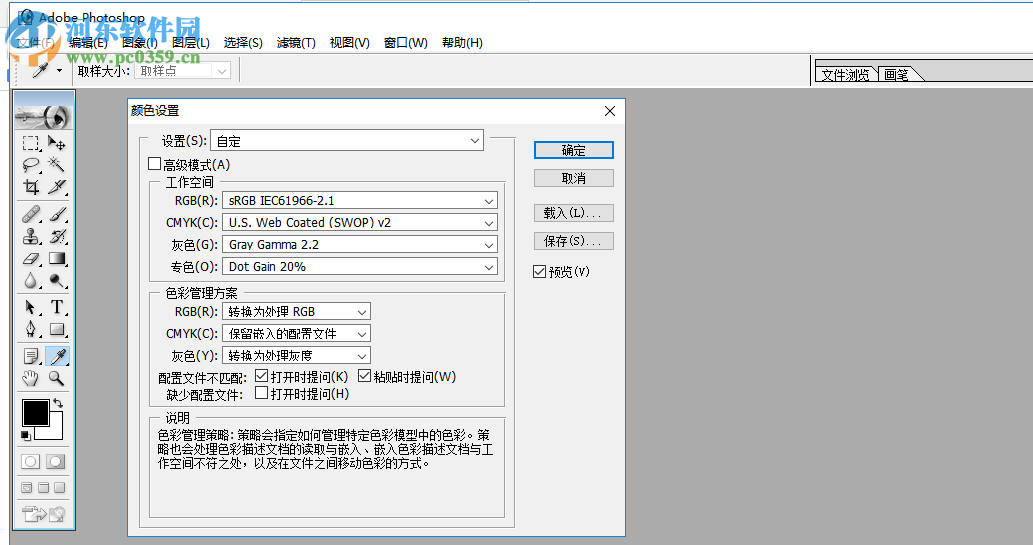Screen dimensions: 1033x545
Task: Reset default black and white colors
Action: click(26, 435)
